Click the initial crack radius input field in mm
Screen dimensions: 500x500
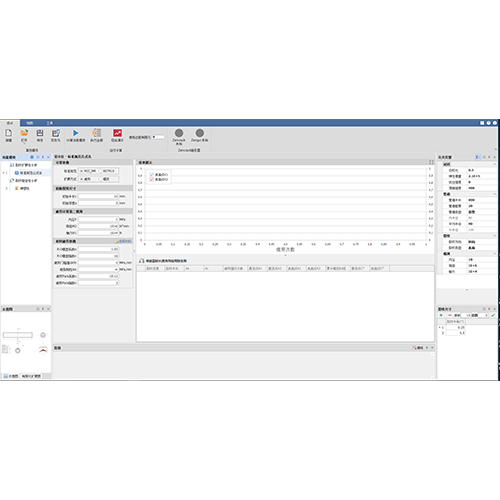tap(99, 196)
